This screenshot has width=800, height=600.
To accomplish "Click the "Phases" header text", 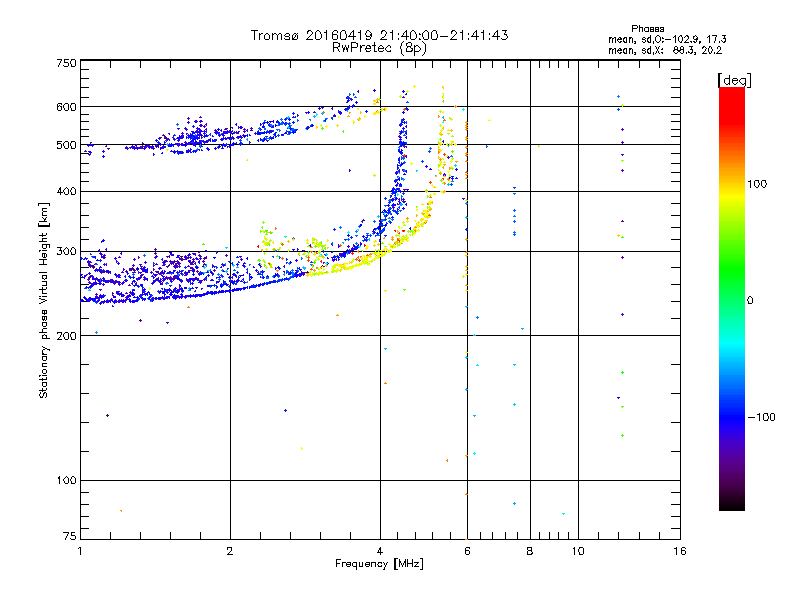I will pyautogui.click(x=647, y=29).
